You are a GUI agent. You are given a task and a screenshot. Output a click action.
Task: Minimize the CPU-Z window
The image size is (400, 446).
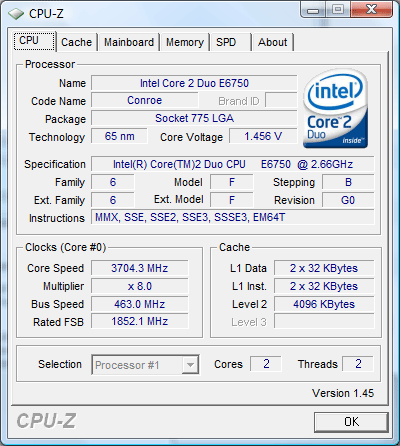coord(313,9)
